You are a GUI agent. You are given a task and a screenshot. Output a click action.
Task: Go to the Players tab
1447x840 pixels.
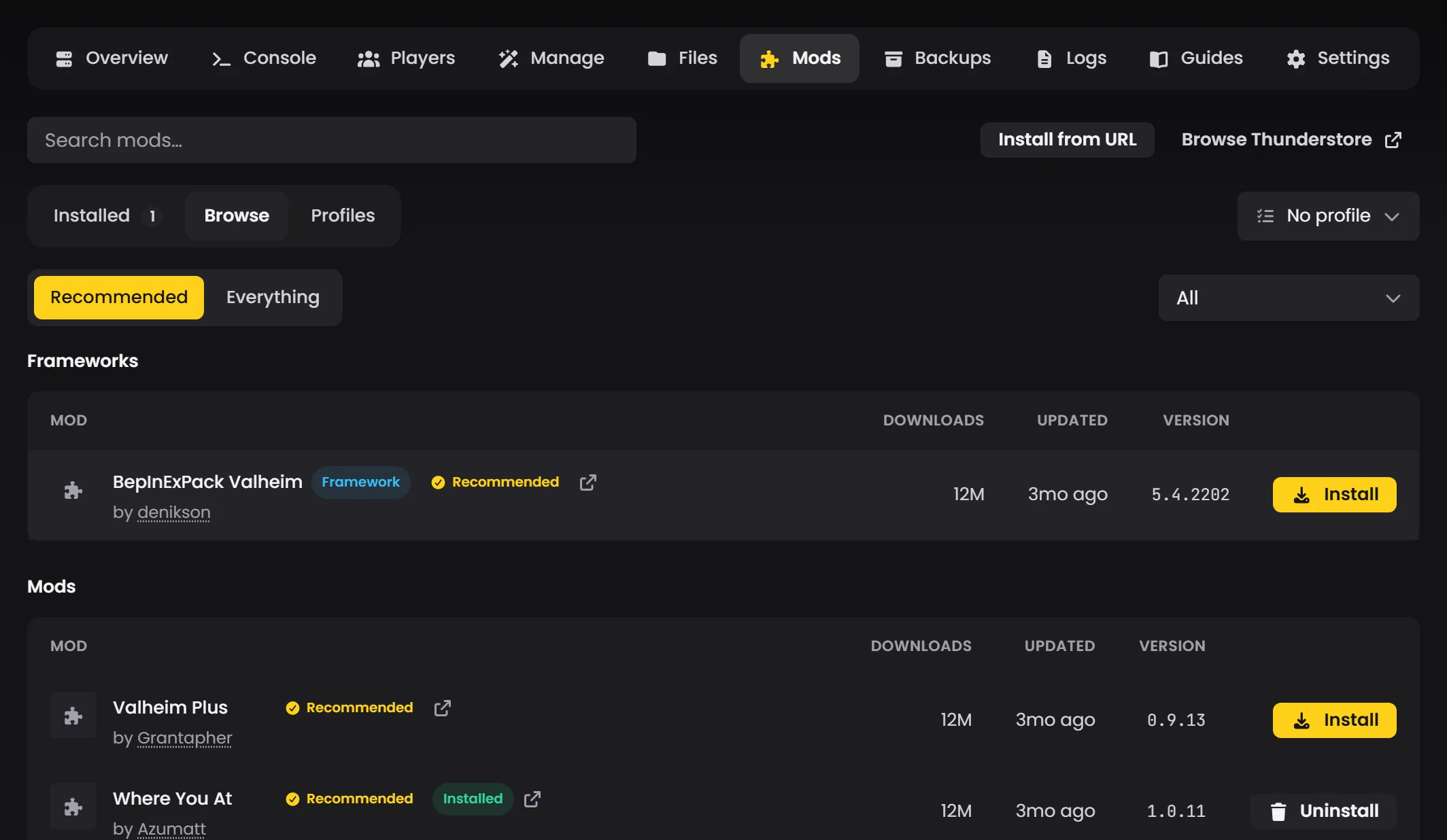[406, 58]
